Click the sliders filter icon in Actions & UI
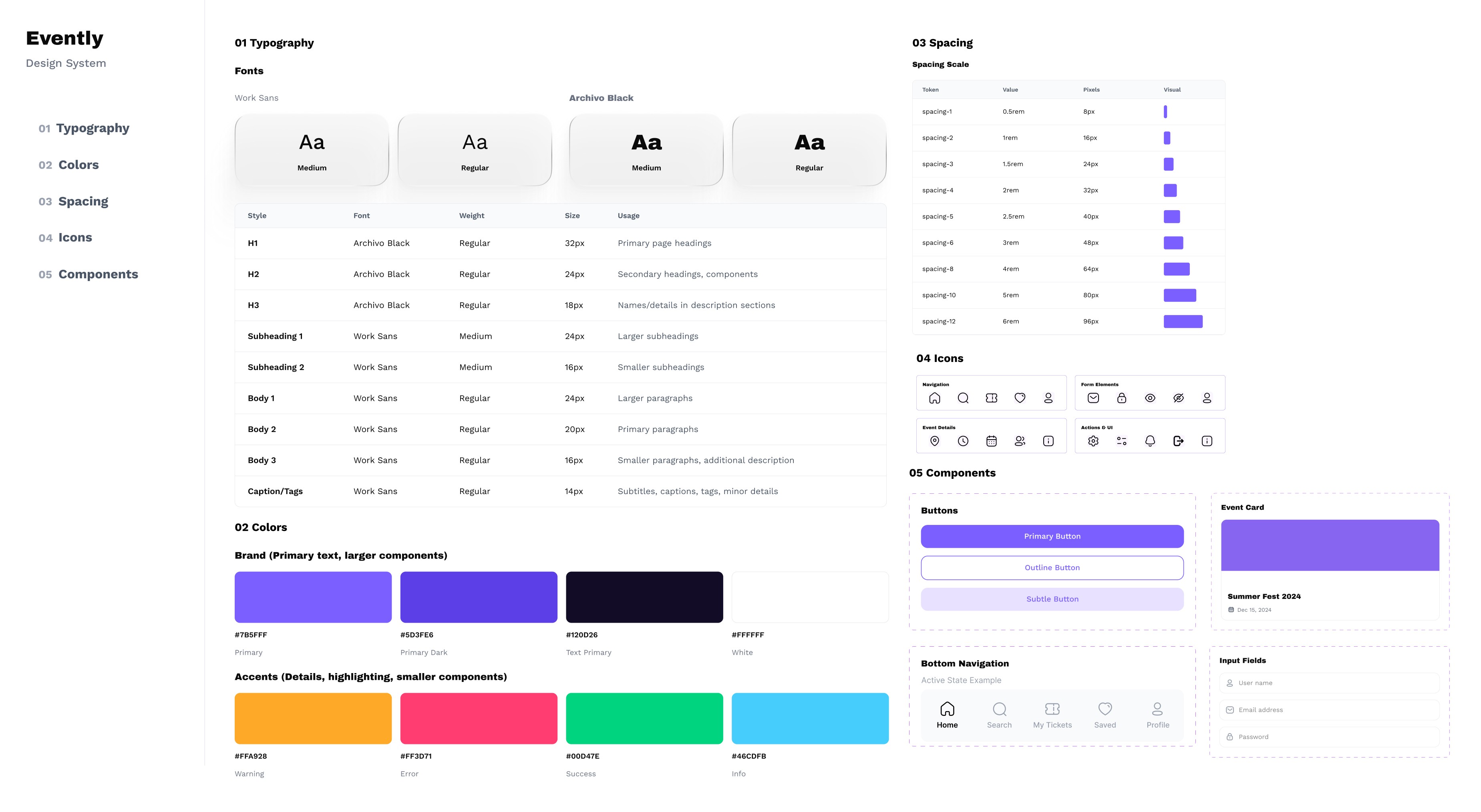Image resolution: width=1481 pixels, height=812 pixels. [1121, 441]
